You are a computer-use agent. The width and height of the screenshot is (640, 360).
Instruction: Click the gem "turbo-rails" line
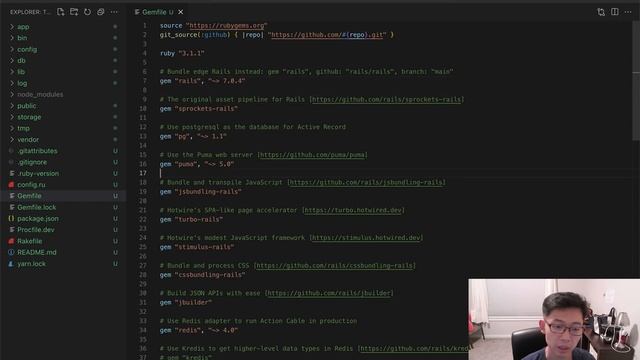(x=191, y=220)
